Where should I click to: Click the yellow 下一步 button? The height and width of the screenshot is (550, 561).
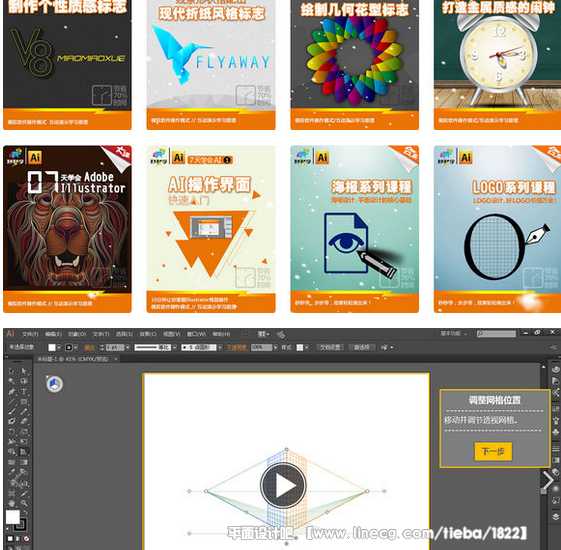click(493, 451)
